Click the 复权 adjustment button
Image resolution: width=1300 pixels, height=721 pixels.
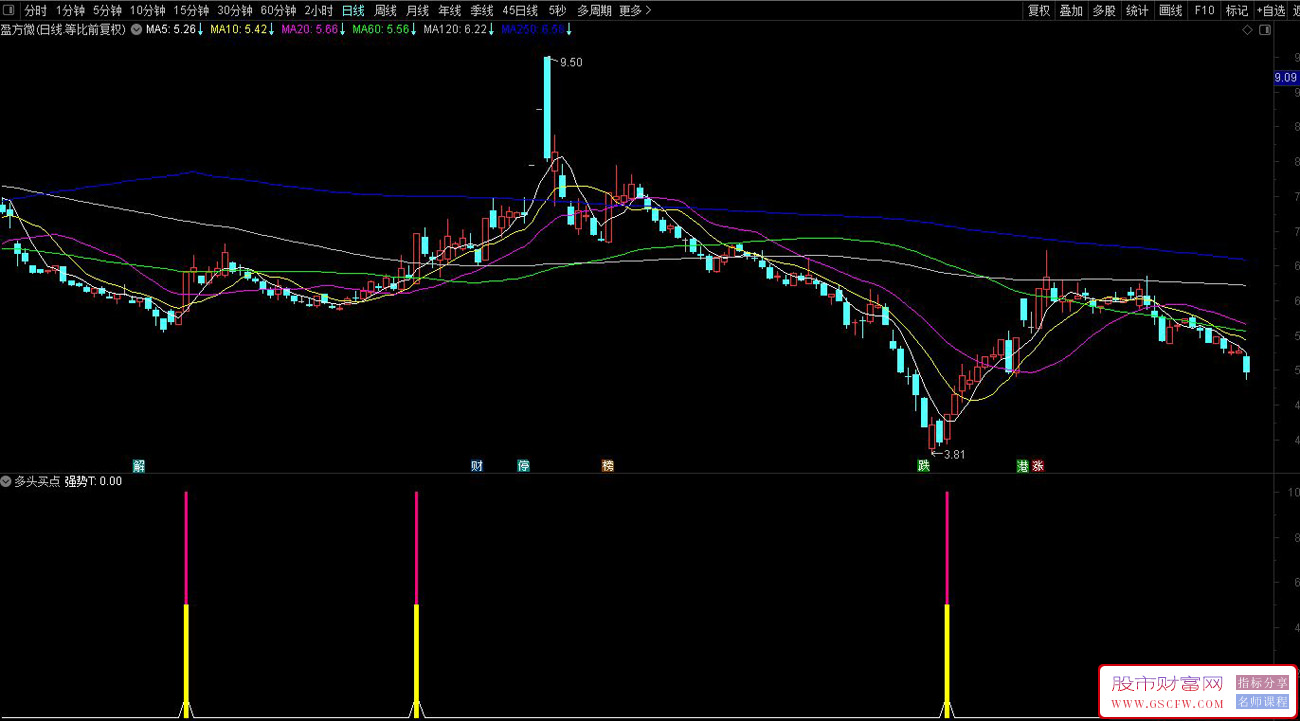(x=1039, y=11)
